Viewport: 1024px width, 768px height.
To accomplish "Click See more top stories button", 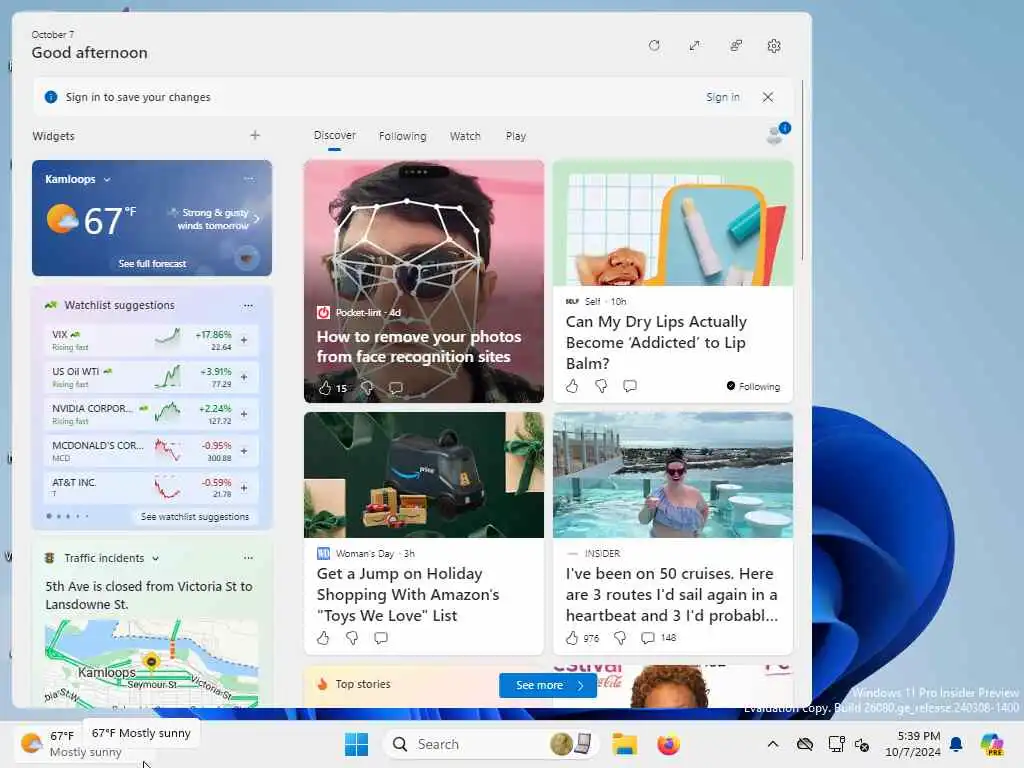I will pyautogui.click(x=547, y=685).
